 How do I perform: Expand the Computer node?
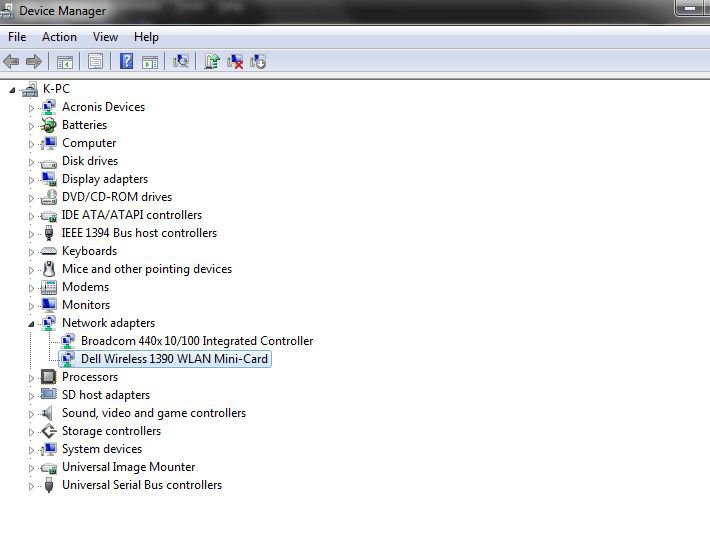31,144
